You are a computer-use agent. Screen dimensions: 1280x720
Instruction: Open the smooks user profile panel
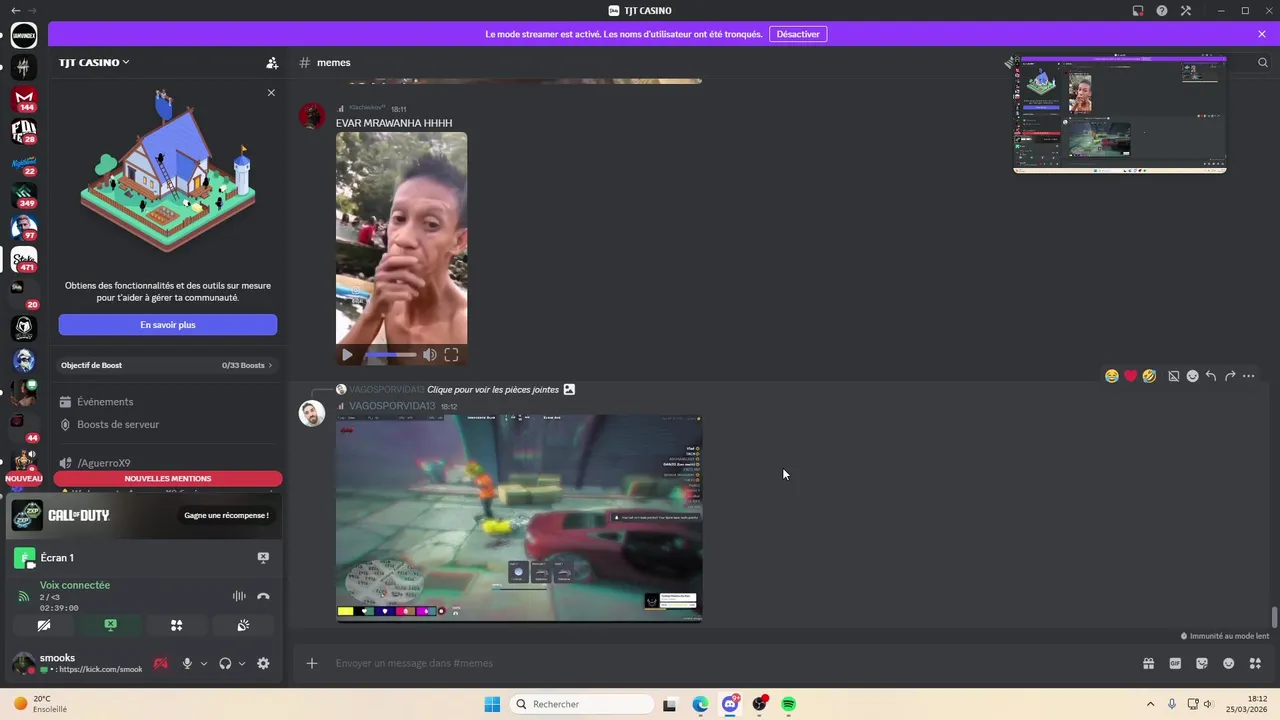pyautogui.click(x=78, y=663)
